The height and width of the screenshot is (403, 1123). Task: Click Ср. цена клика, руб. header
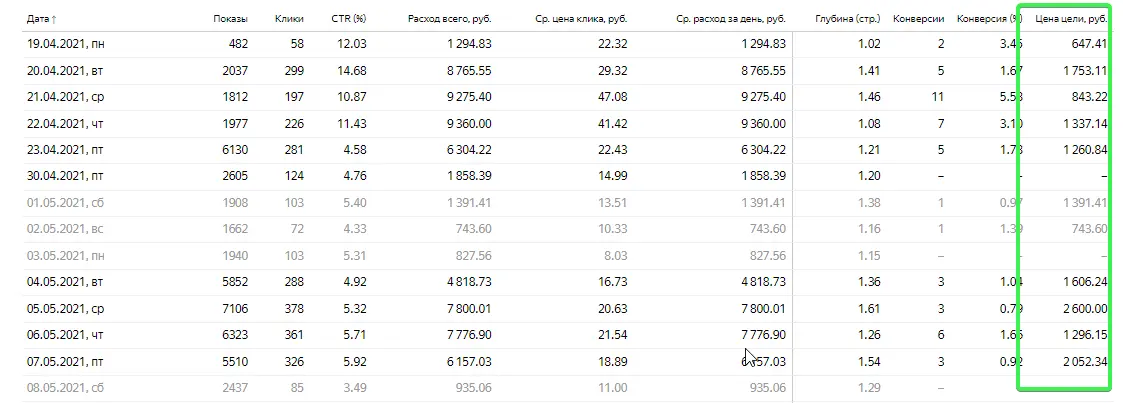pyautogui.click(x=582, y=19)
